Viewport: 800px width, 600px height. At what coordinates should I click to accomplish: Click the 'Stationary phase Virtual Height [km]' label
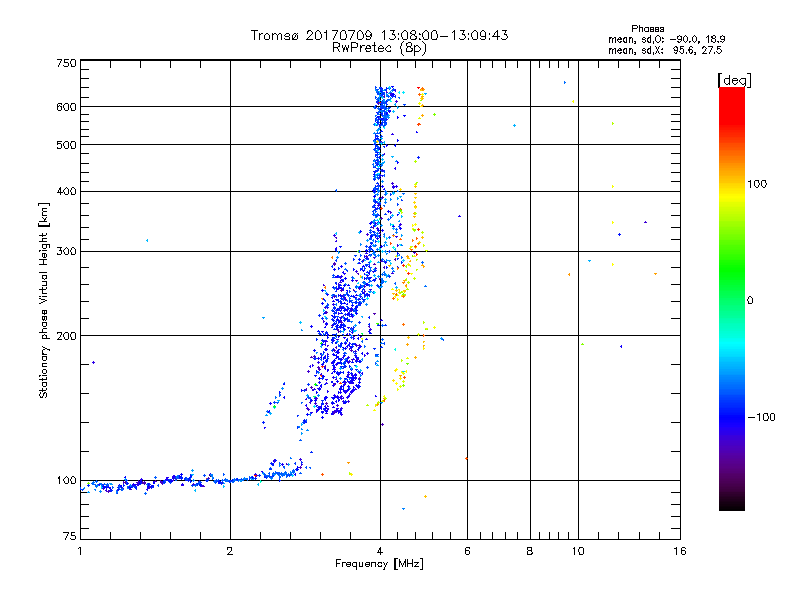point(44,300)
